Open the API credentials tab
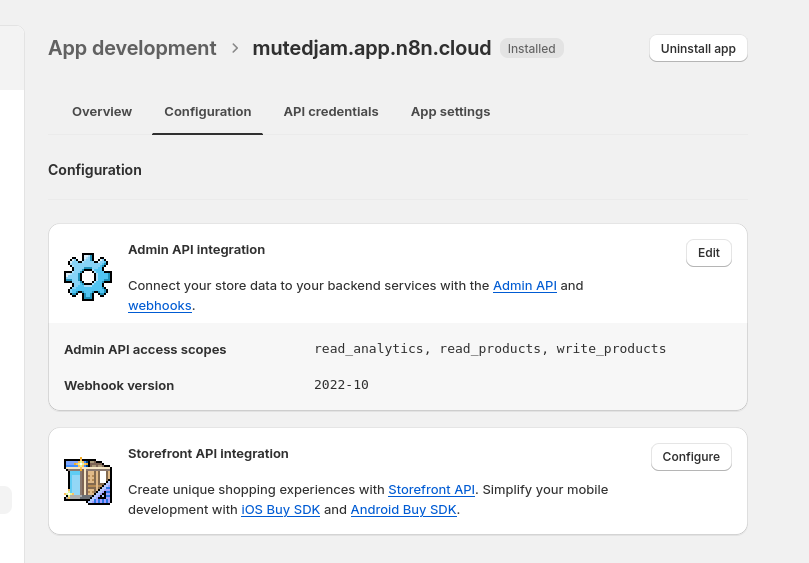The width and height of the screenshot is (809, 563). coord(331,112)
